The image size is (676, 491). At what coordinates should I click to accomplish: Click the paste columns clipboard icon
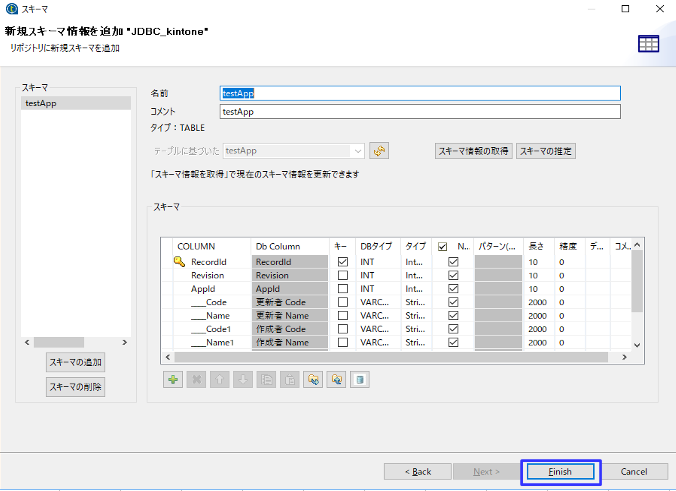point(290,380)
